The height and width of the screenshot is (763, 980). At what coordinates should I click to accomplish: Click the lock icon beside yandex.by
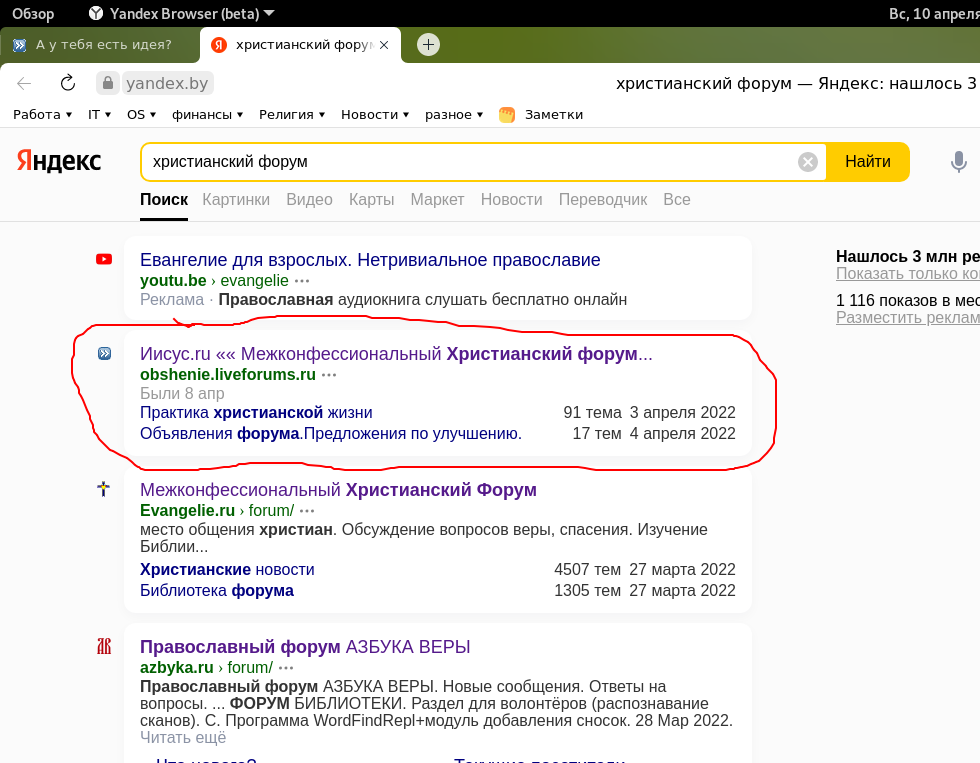pyautogui.click(x=108, y=82)
